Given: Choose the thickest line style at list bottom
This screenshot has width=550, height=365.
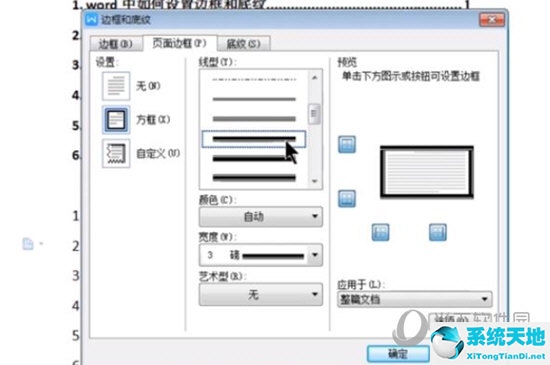Looking at the screenshot, I should [x=254, y=178].
